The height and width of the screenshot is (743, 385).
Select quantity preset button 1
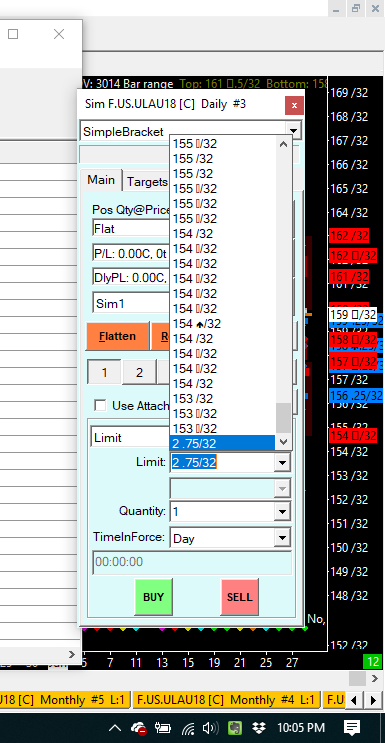pyautogui.click(x=104, y=372)
